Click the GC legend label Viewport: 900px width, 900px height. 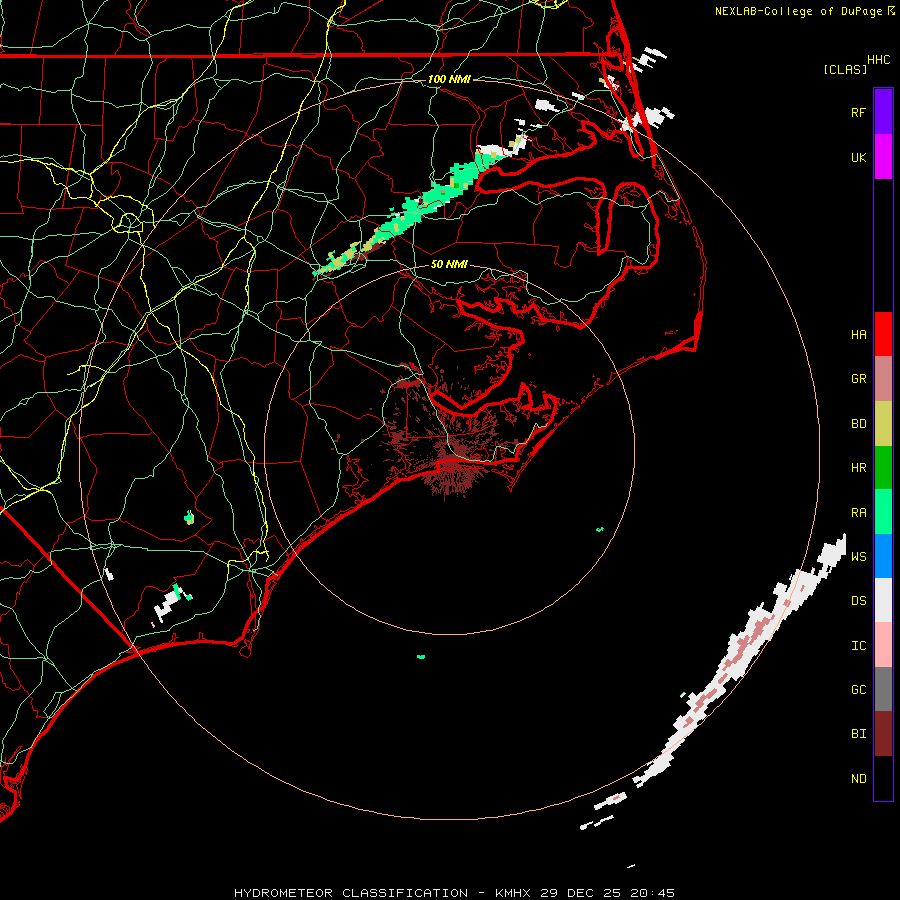click(x=858, y=689)
